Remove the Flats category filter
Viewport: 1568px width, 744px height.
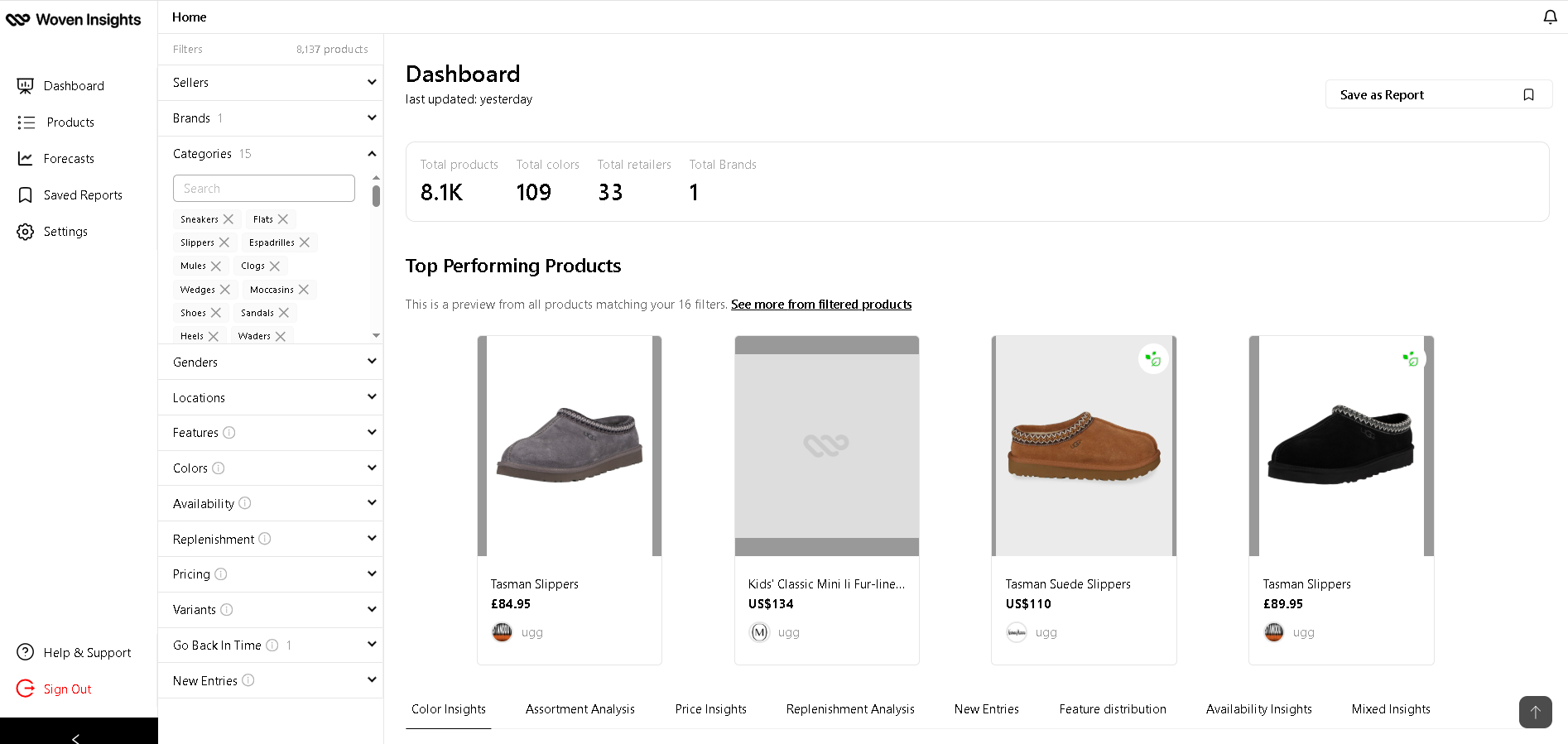coord(283,219)
